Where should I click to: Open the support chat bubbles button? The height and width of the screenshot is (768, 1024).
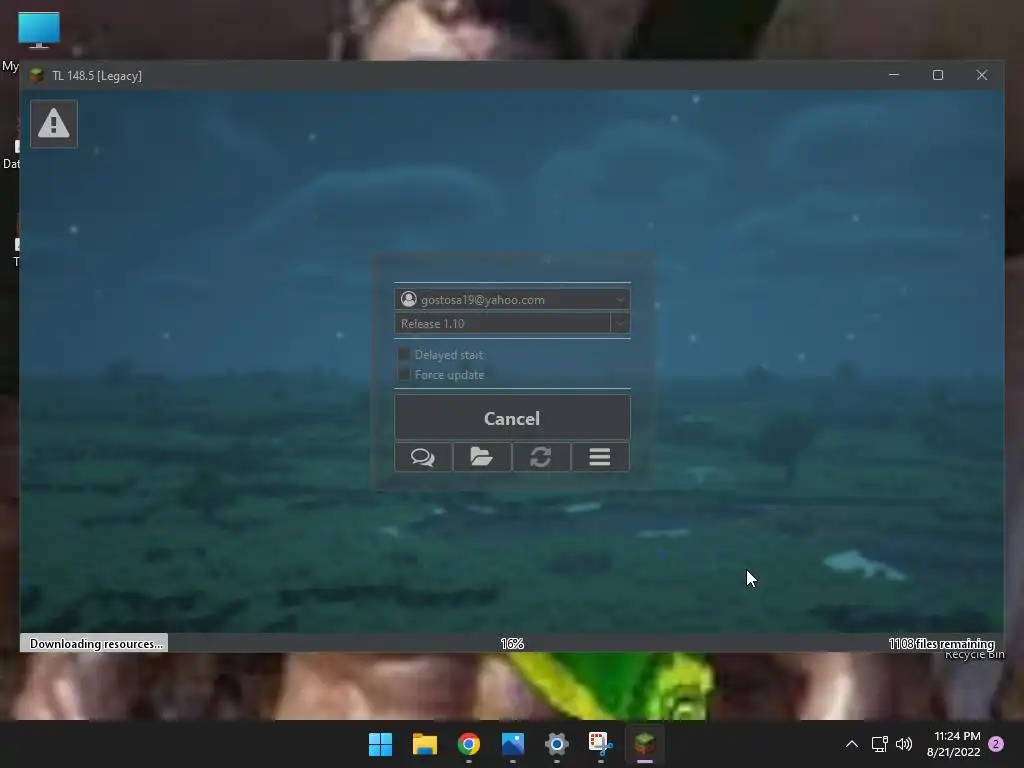tap(423, 456)
